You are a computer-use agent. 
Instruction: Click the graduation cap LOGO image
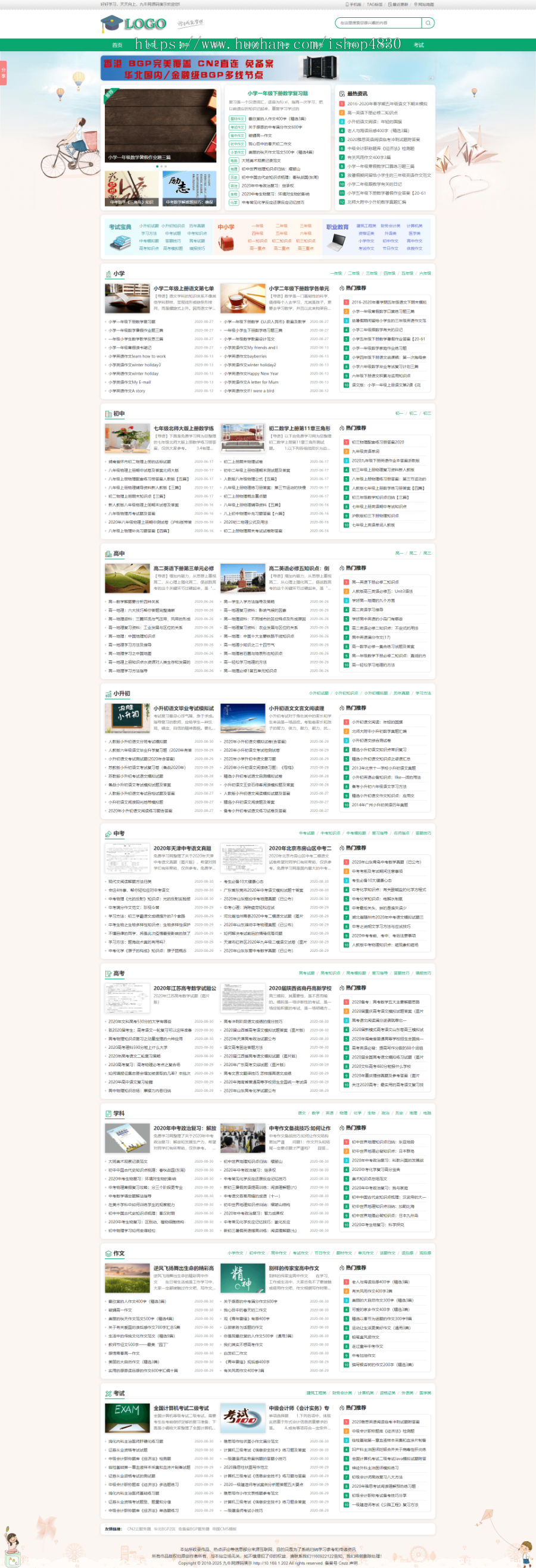(133, 24)
